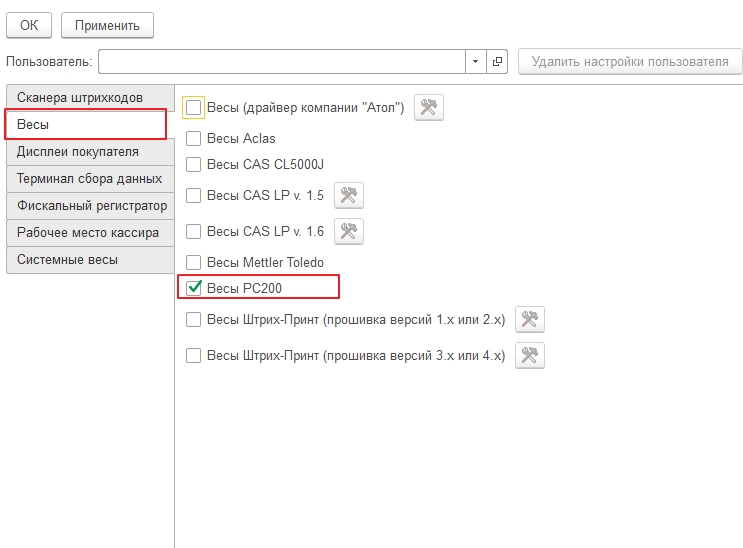Click the open-form icon beside user field
The image size is (743, 548).
498,62
